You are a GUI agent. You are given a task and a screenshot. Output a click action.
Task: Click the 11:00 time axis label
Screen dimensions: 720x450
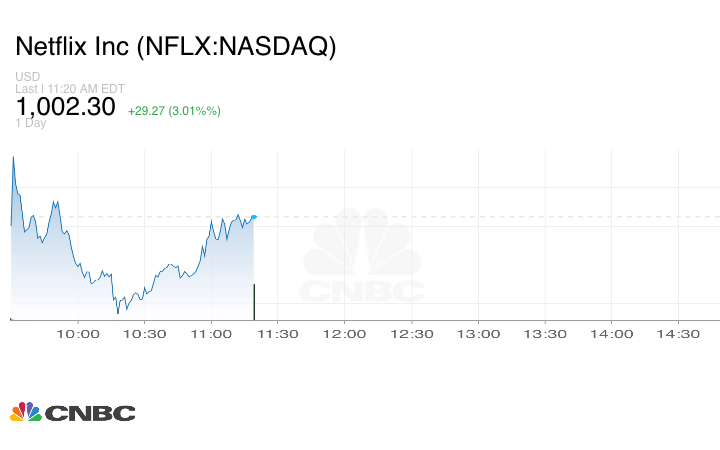(211, 334)
